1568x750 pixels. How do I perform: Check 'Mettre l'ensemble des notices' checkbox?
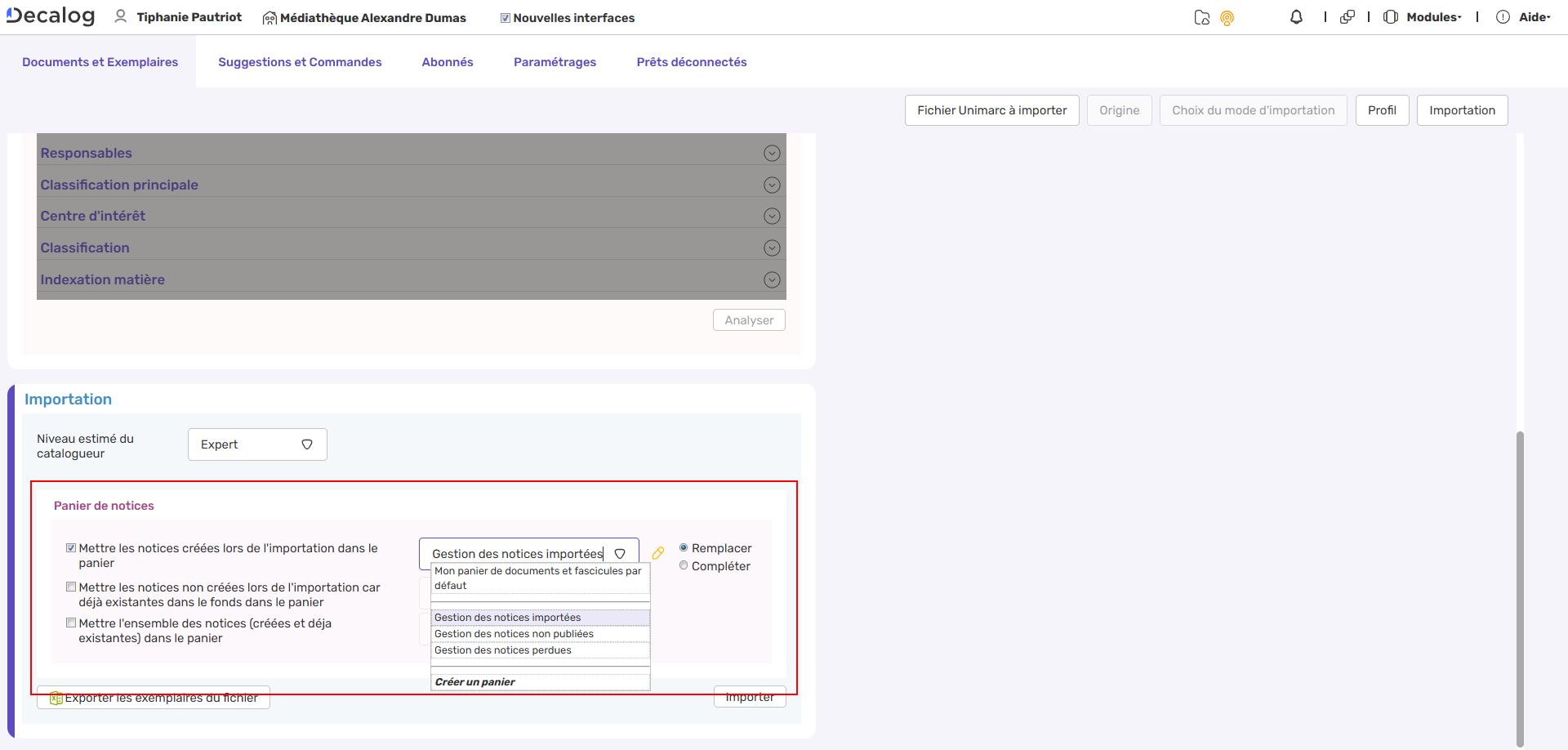(x=71, y=622)
